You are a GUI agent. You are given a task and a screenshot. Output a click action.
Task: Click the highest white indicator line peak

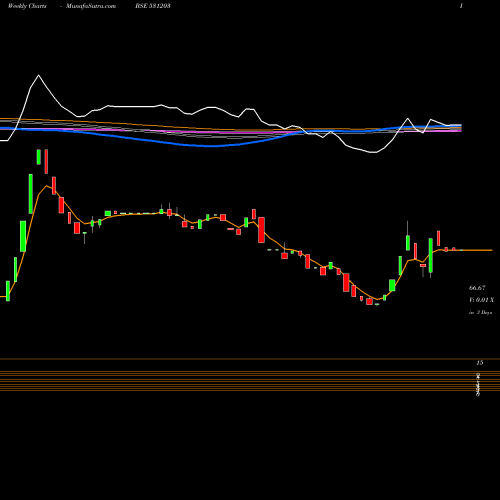pos(39,75)
